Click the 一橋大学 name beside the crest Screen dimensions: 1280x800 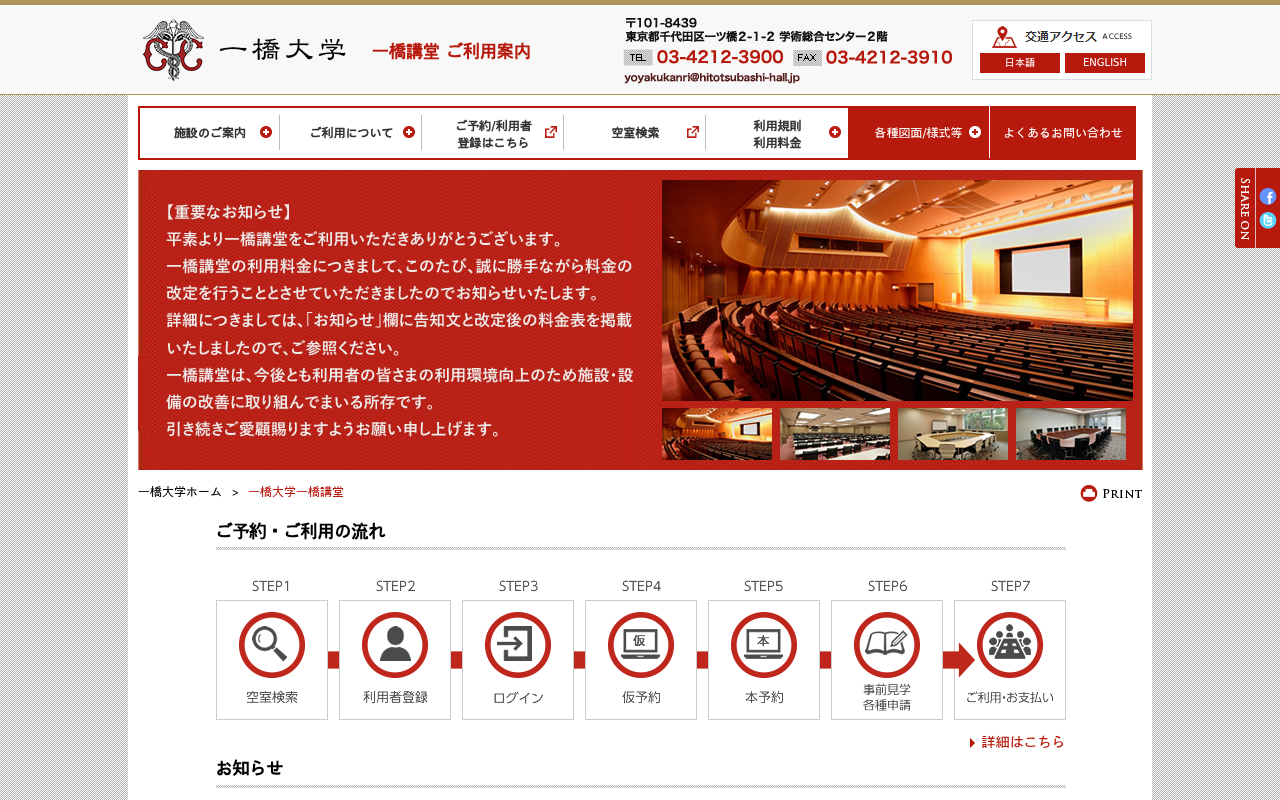tap(282, 49)
